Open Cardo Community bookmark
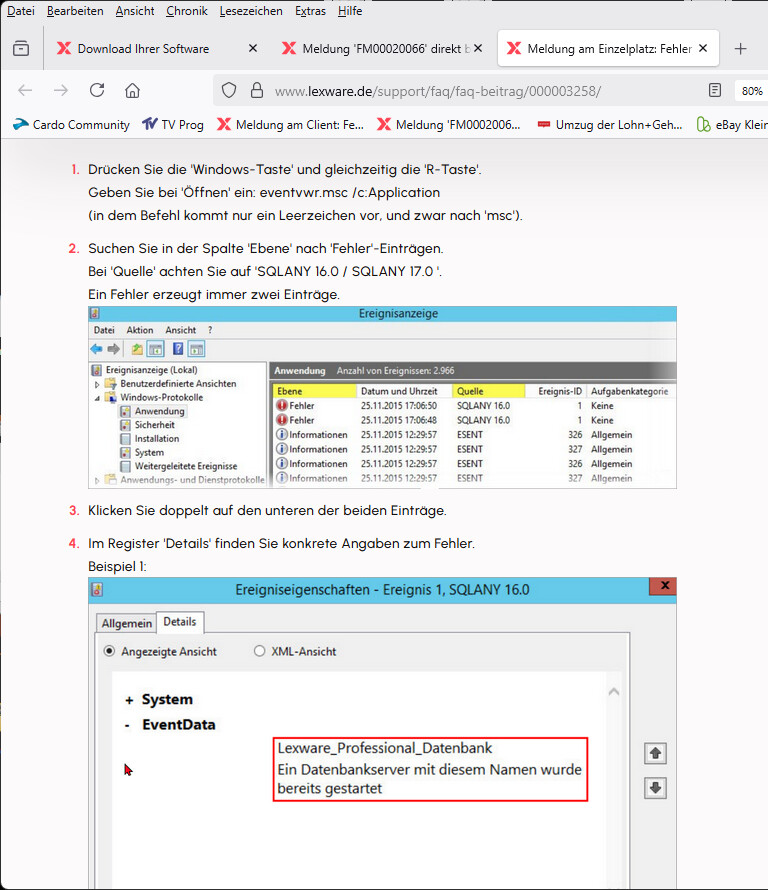 click(72, 124)
